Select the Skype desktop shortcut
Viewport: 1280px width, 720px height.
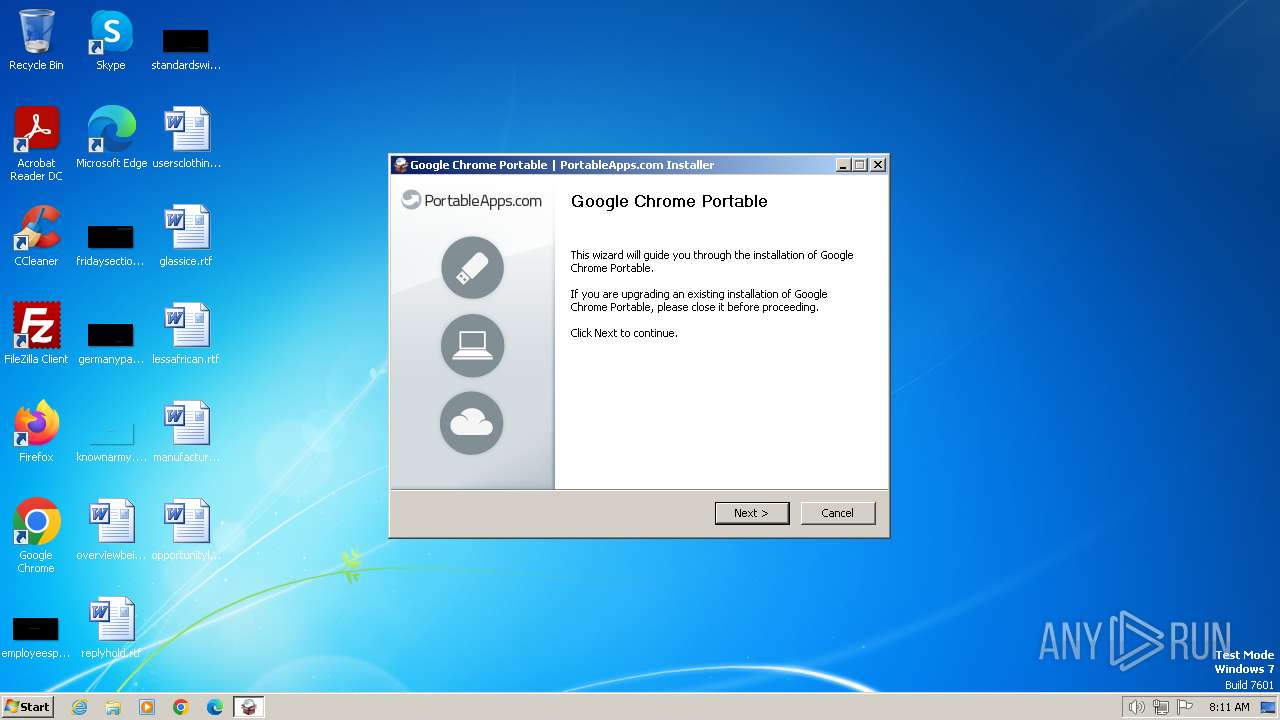tap(111, 40)
